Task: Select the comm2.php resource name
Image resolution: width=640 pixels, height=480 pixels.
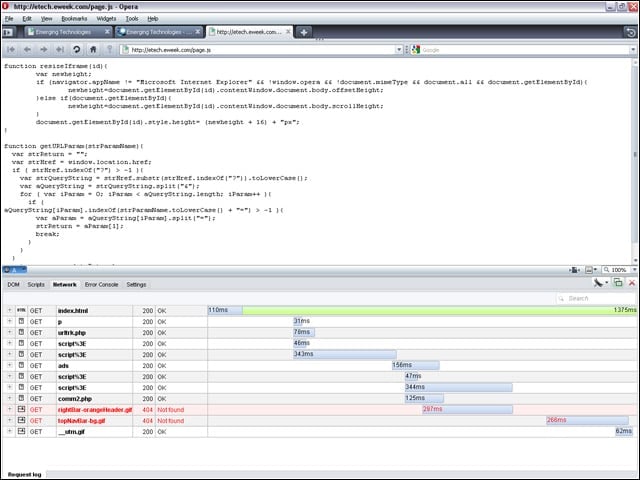Action: (75, 398)
